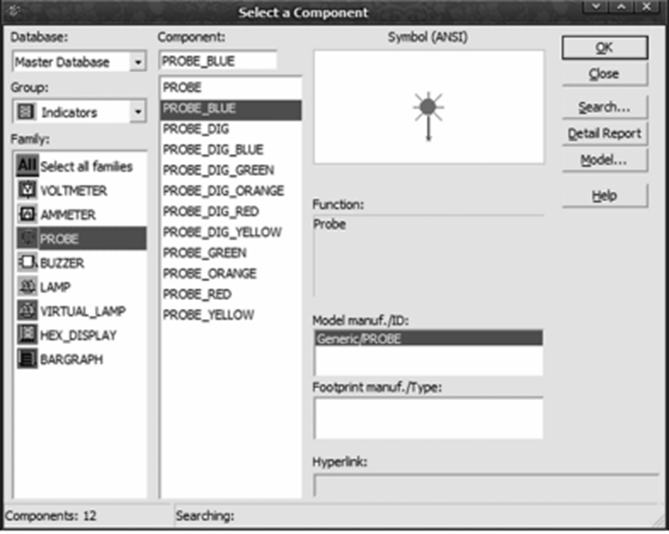Image resolution: width=669 pixels, height=534 pixels.
Task: Click the VIRTUAL_LAMP family icon
Action: pyautogui.click(x=27, y=310)
